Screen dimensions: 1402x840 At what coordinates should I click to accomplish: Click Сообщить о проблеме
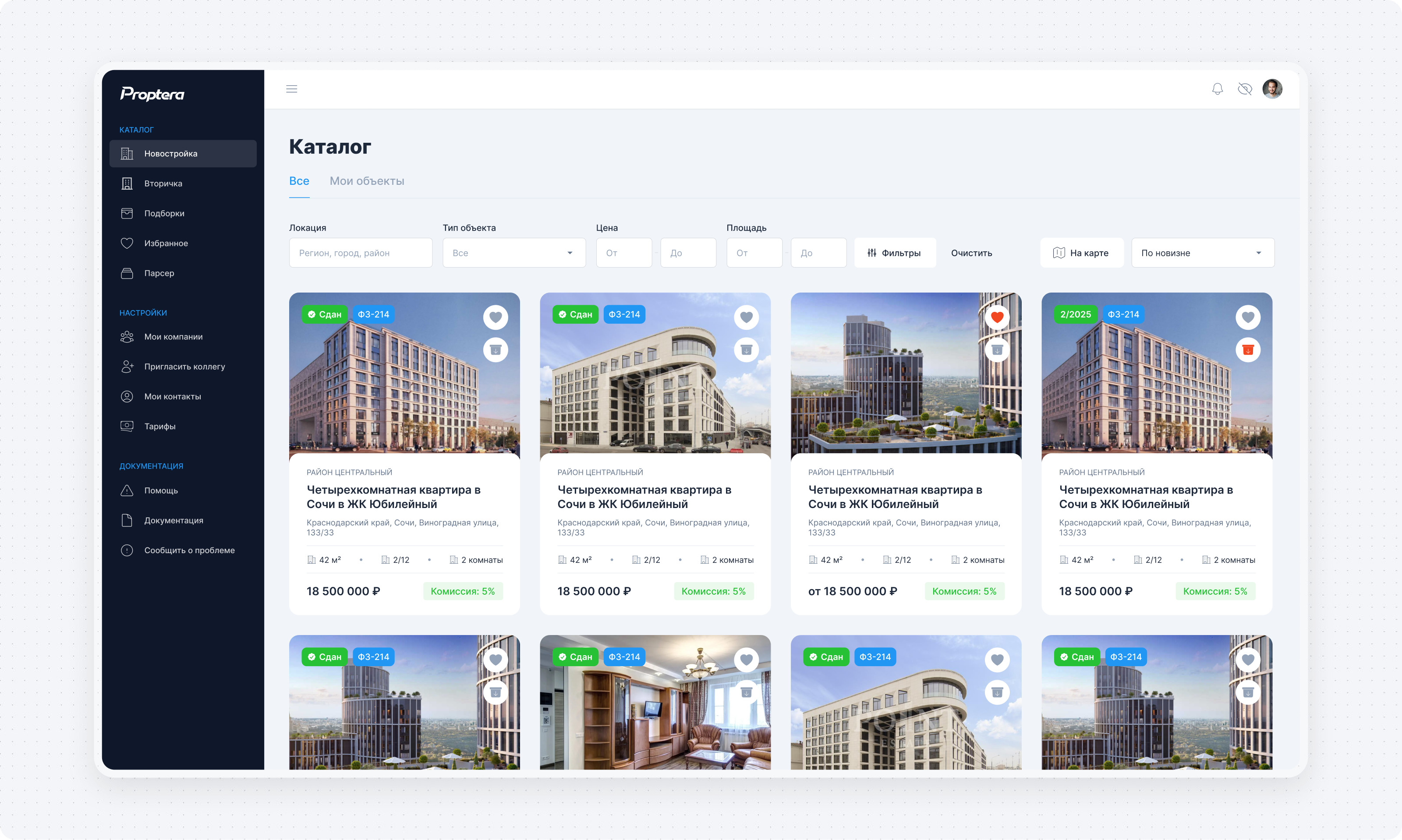pyautogui.click(x=189, y=550)
